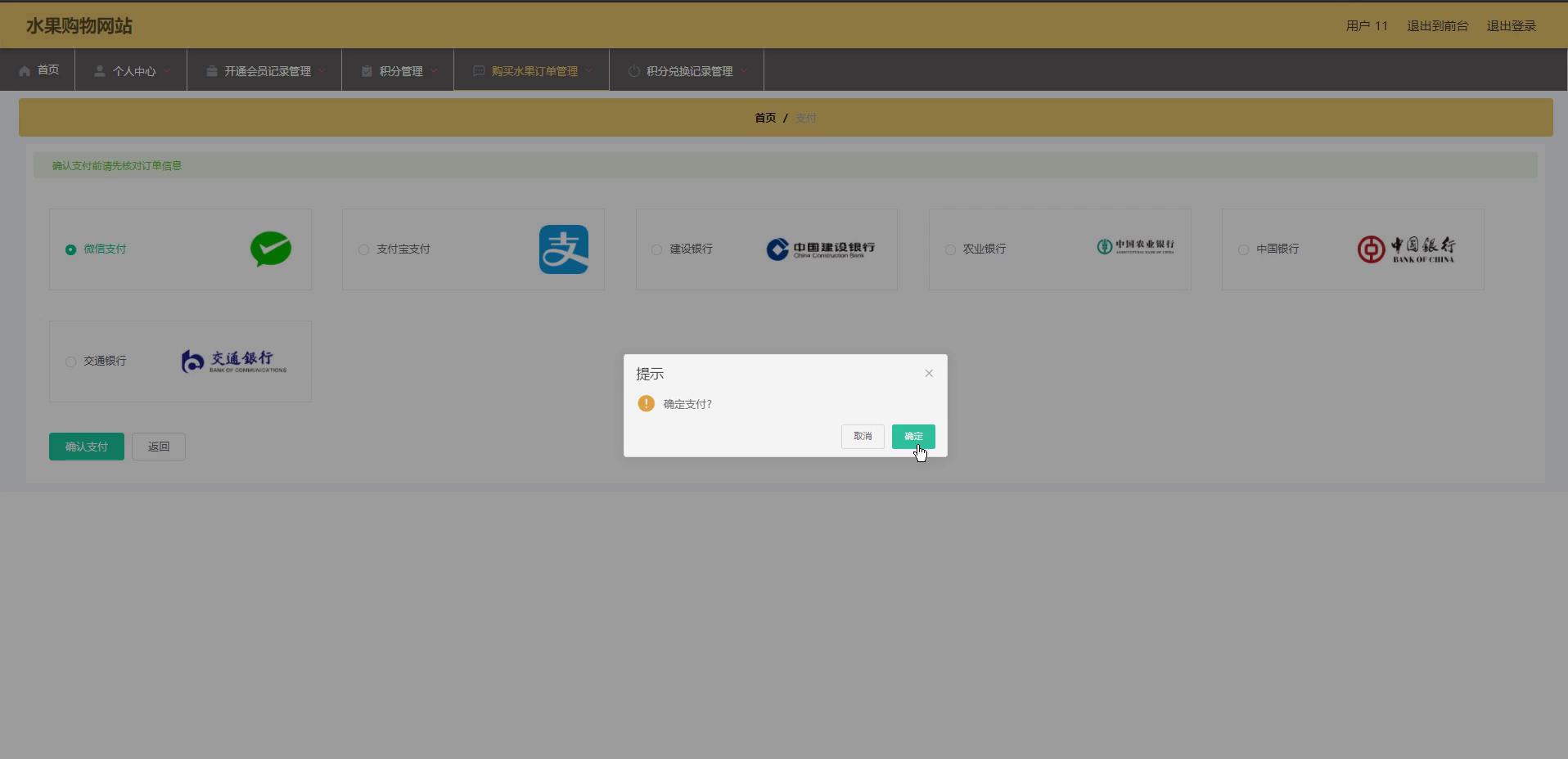
Task: Click the orange warning icon in dialog
Action: pyautogui.click(x=646, y=404)
